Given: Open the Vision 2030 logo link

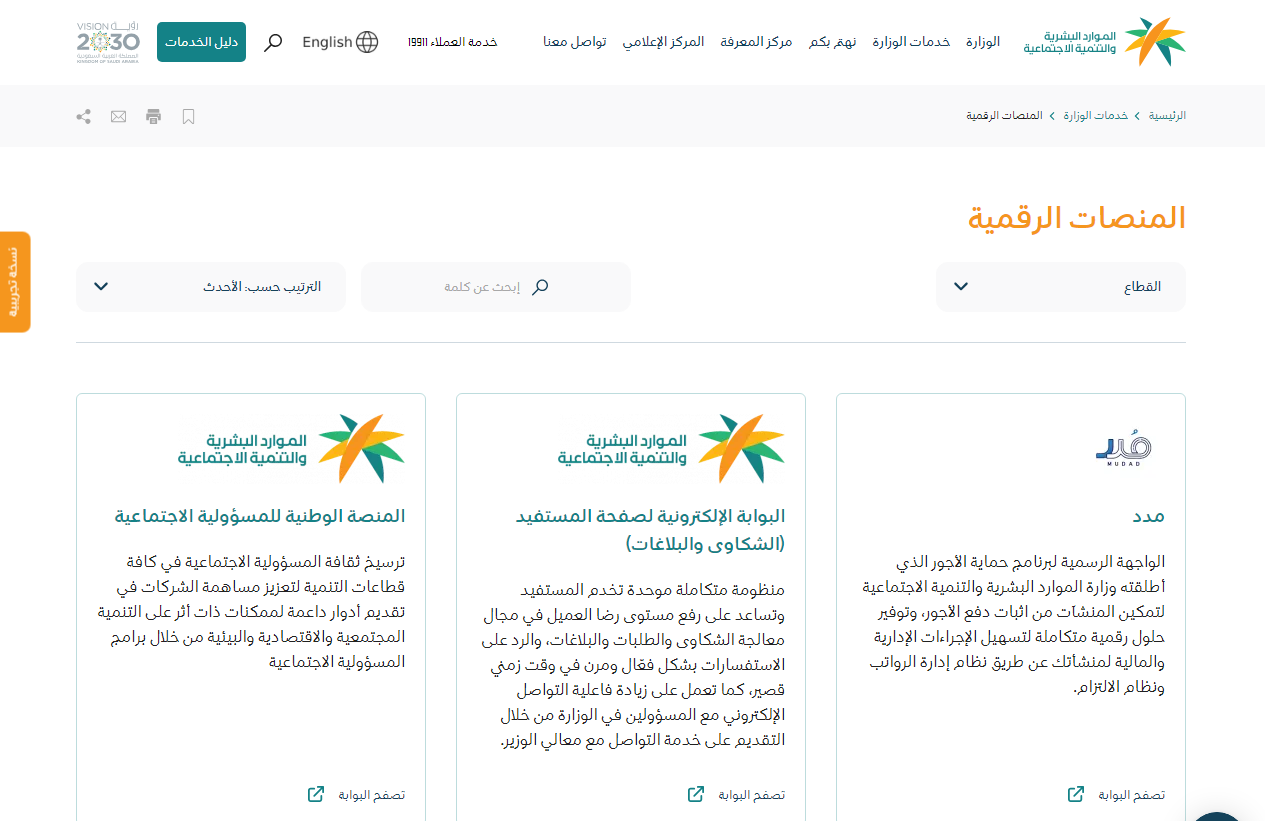Looking at the screenshot, I should (108, 42).
